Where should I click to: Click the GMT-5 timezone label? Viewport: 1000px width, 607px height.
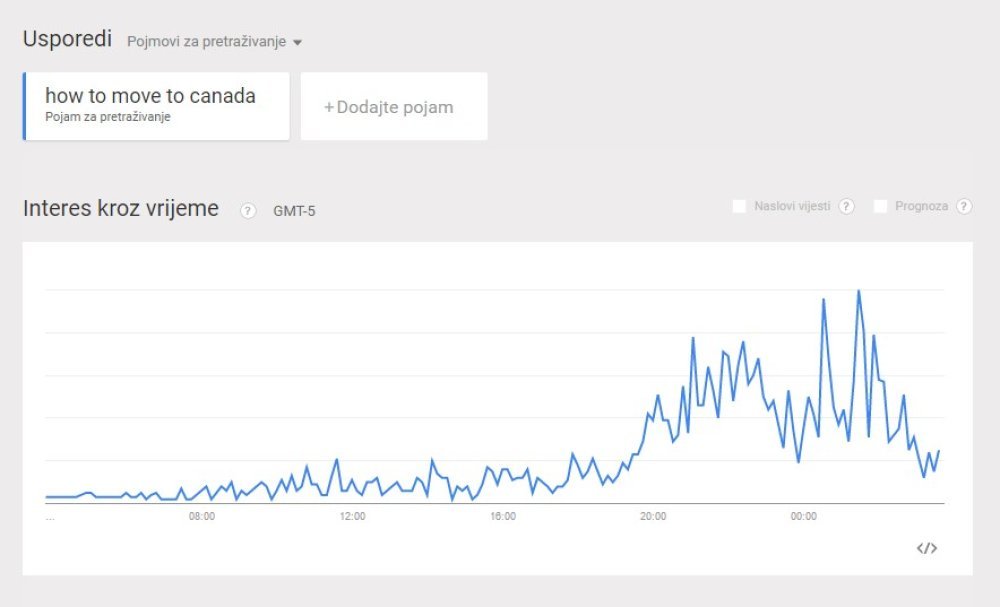[294, 211]
